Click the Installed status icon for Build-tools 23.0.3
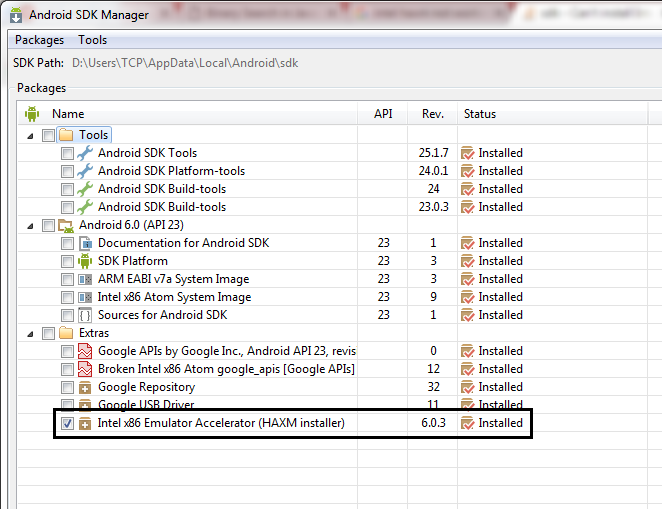Screen dimensions: 662x509 pos(467,207)
